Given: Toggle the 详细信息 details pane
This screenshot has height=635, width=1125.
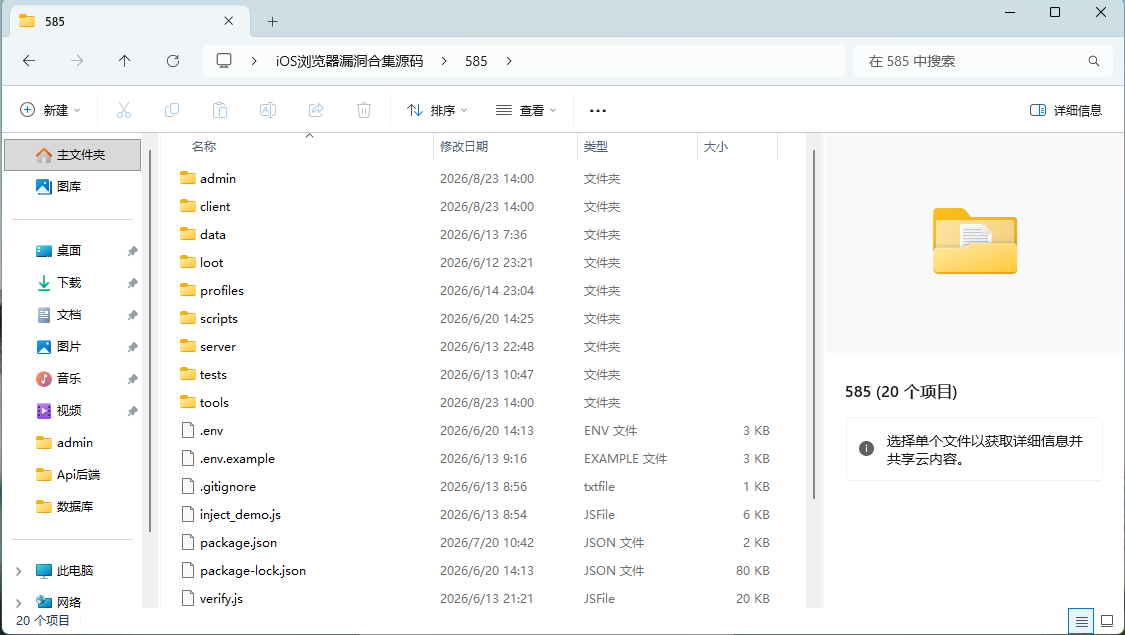Looking at the screenshot, I should coord(1065,110).
